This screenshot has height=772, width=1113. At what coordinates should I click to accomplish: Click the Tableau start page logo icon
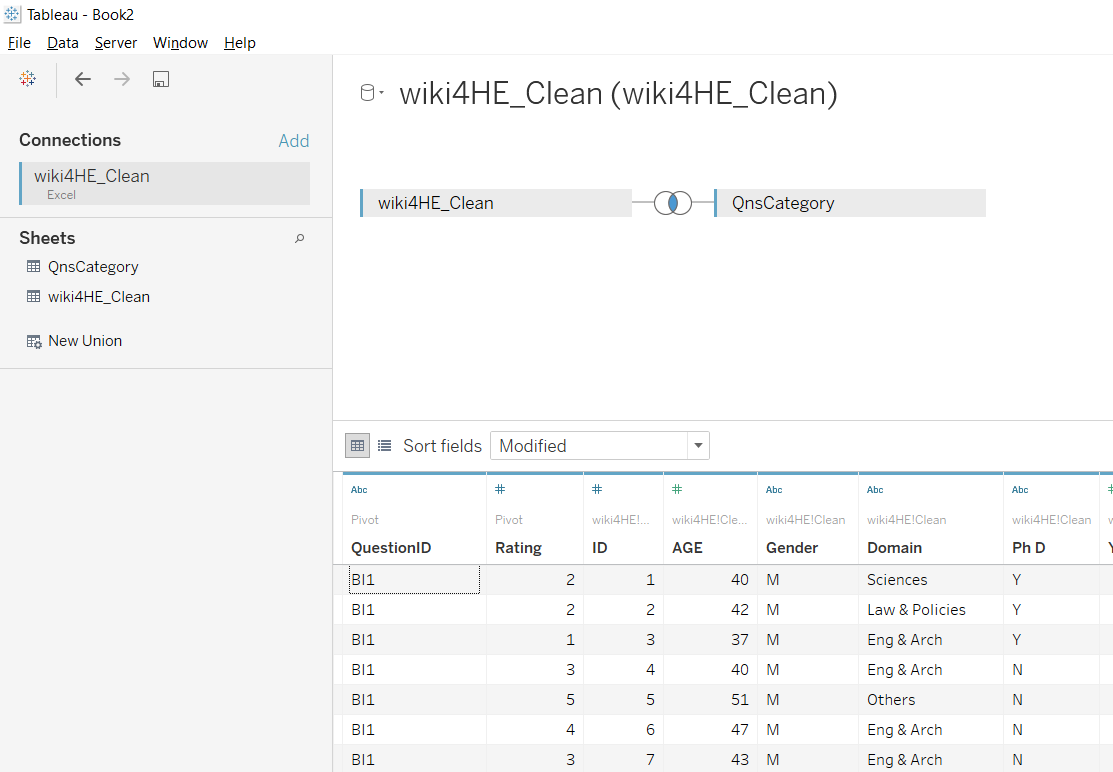tap(28, 79)
